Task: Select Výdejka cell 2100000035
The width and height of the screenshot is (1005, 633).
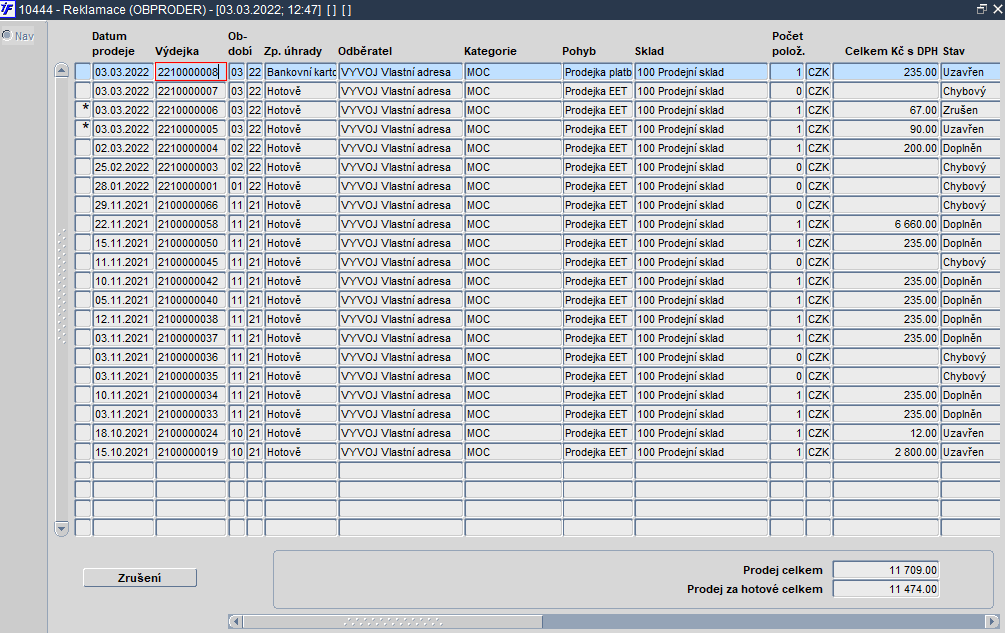Action: tap(190, 376)
